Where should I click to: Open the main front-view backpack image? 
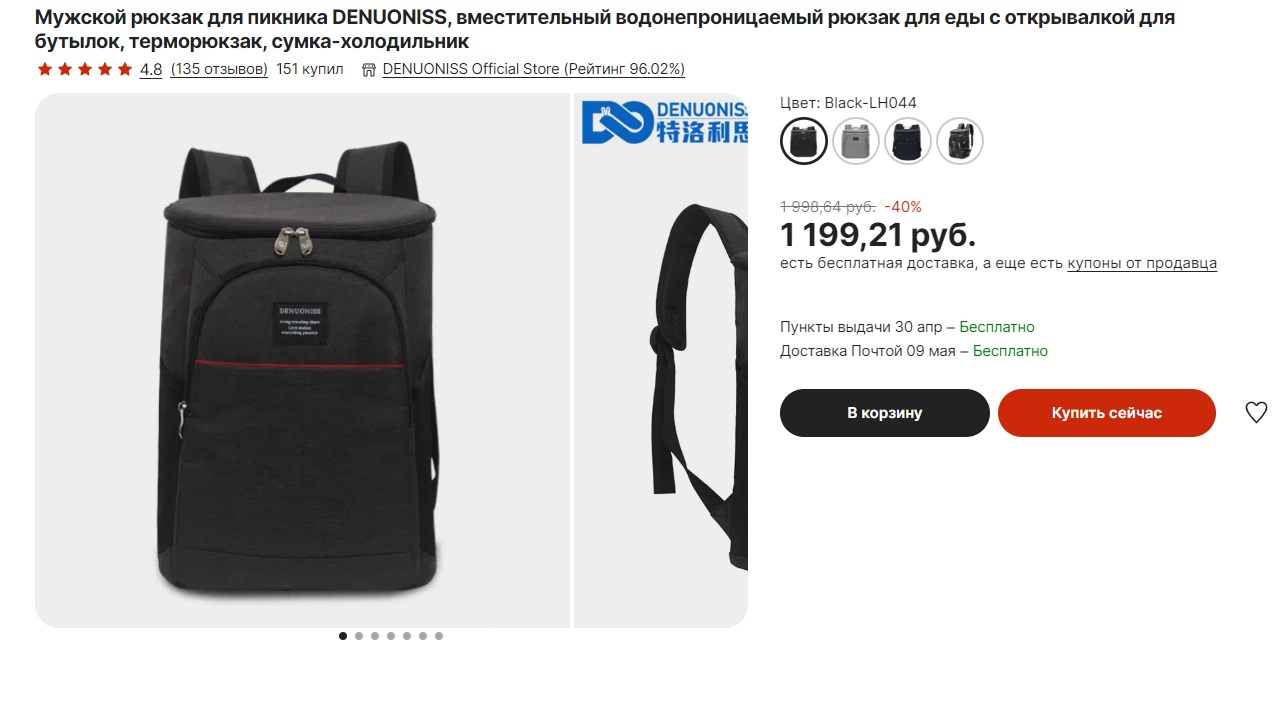[302, 361]
